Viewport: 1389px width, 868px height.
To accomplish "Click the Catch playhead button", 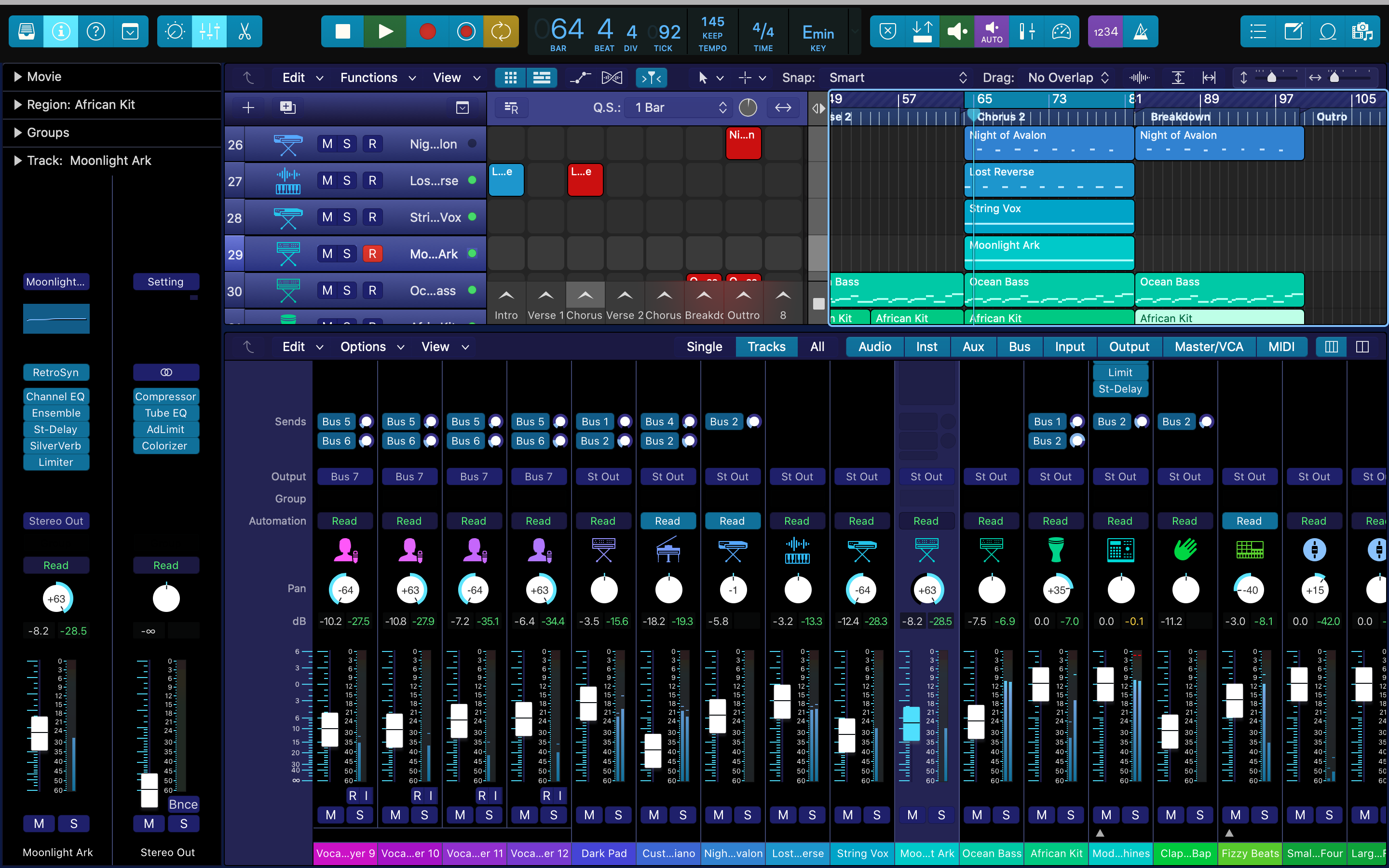I will coord(652,78).
